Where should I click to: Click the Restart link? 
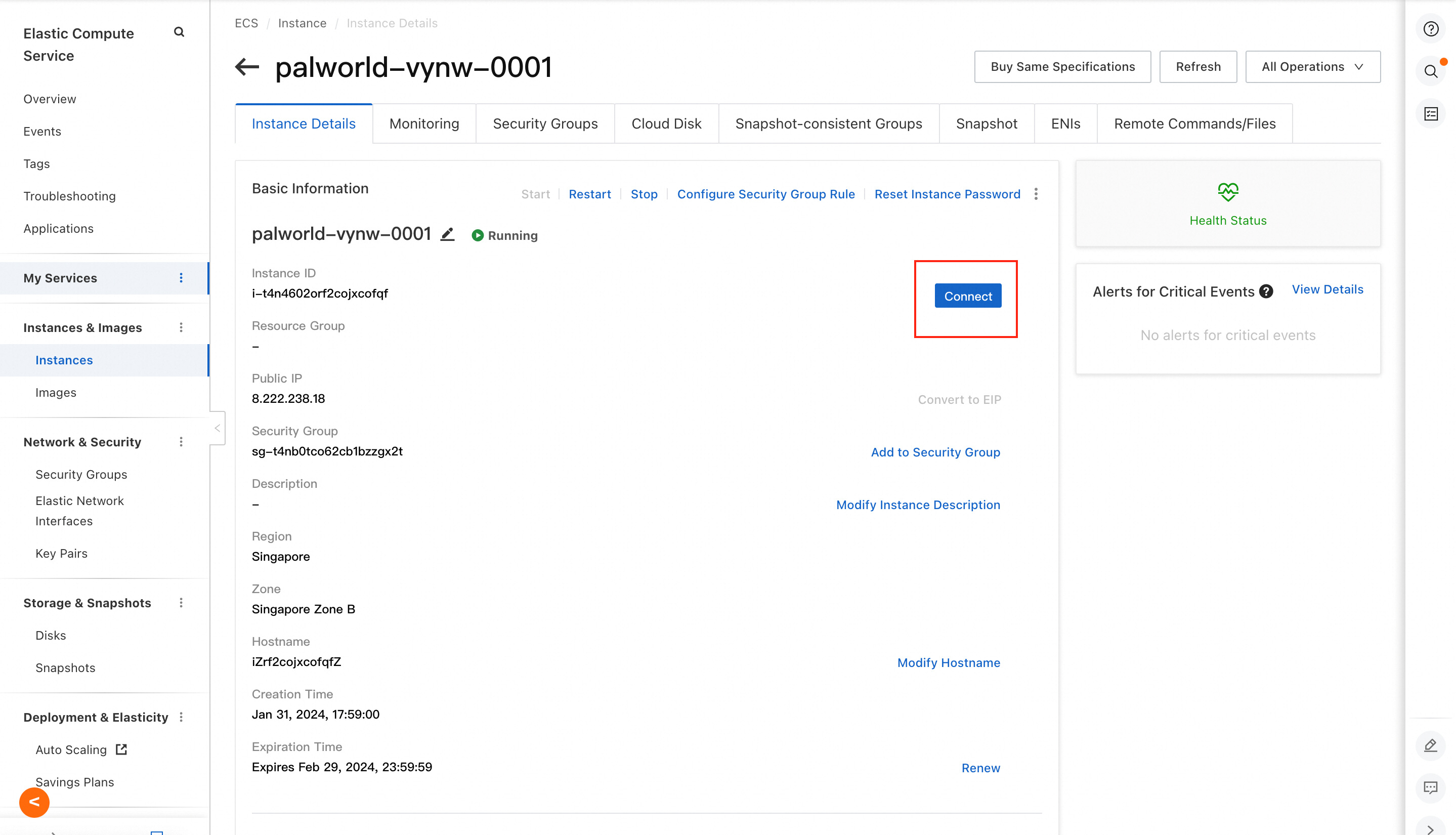pos(590,194)
